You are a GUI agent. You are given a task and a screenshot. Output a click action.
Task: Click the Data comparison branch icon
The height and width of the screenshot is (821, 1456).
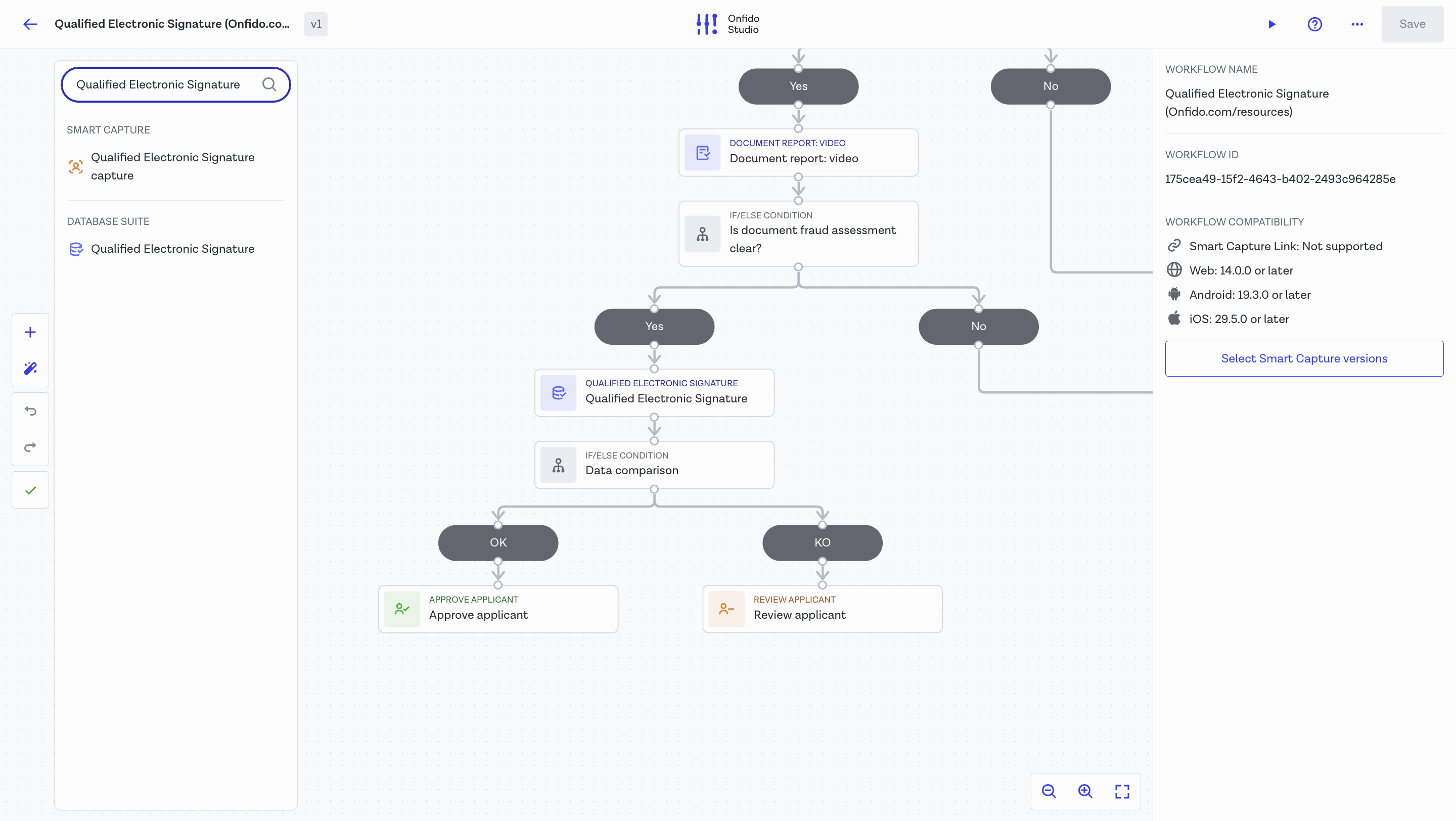pyautogui.click(x=558, y=465)
